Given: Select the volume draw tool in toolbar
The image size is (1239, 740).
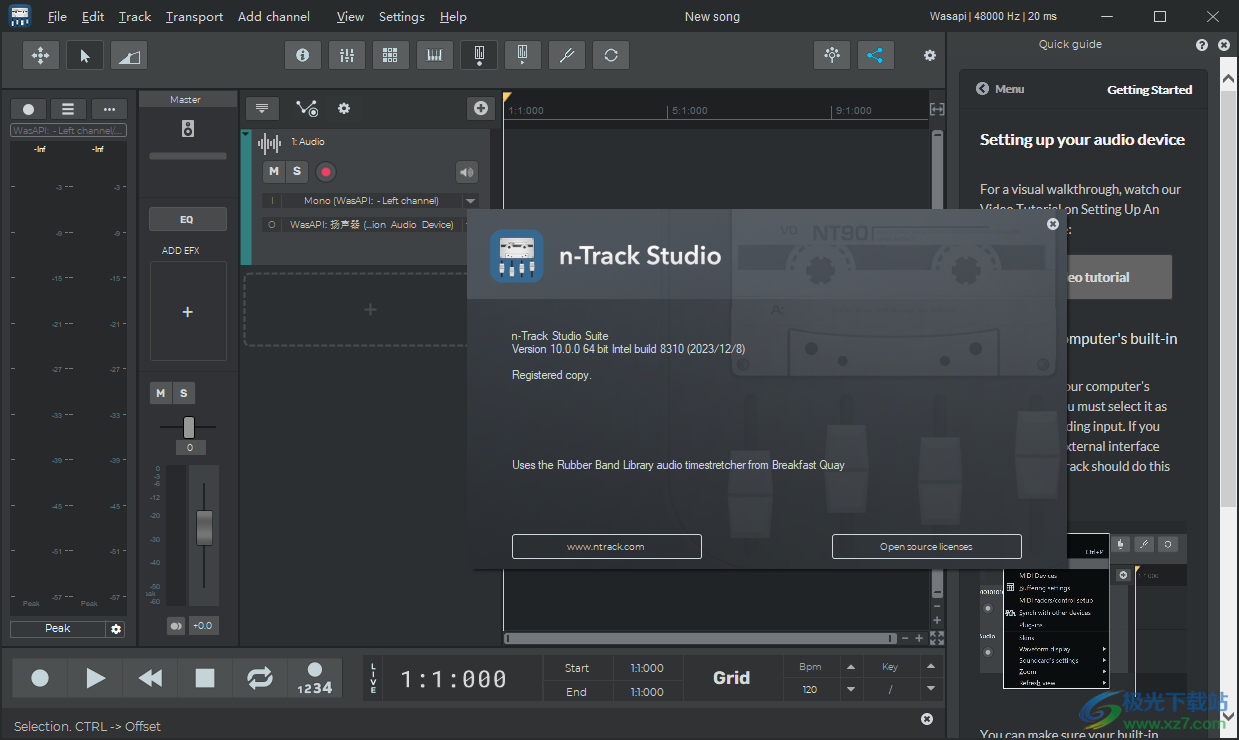Looking at the screenshot, I should coord(128,55).
